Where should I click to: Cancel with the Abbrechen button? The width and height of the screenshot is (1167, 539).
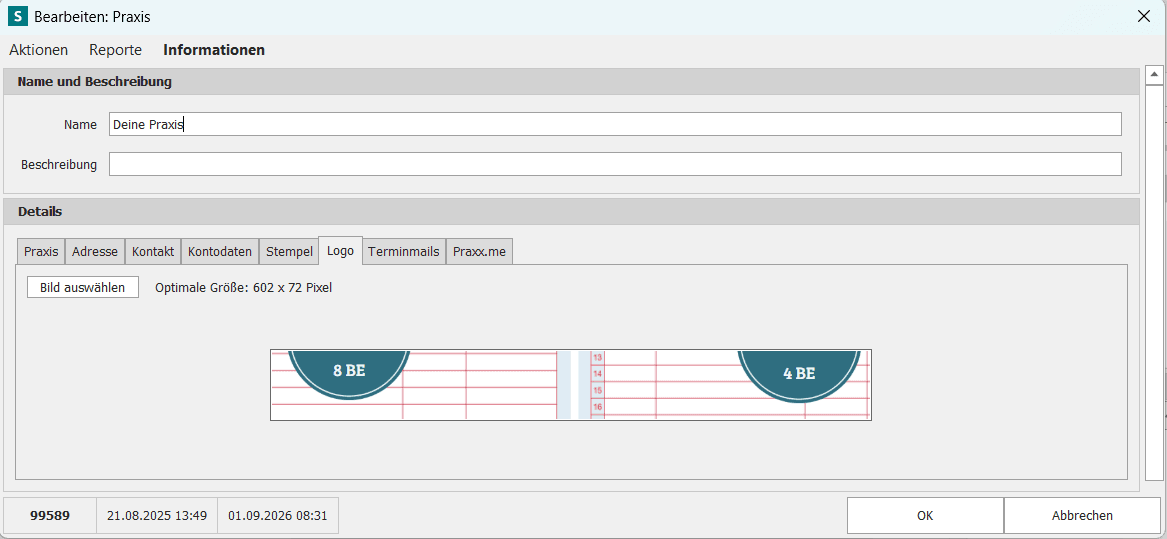point(1082,515)
